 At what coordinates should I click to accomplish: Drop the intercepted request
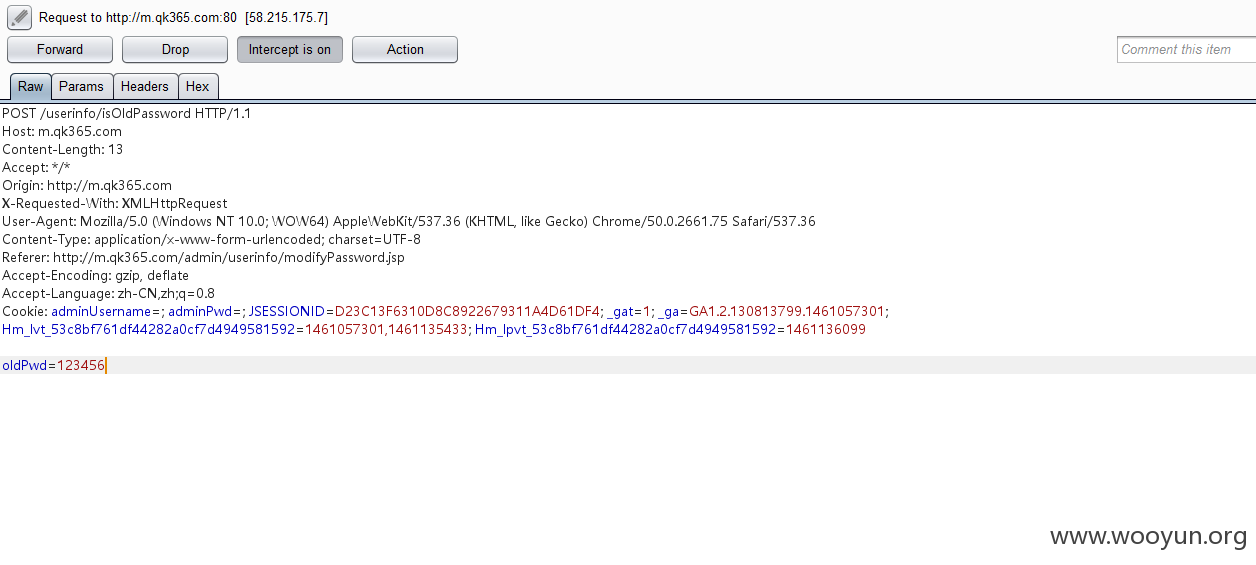click(175, 49)
